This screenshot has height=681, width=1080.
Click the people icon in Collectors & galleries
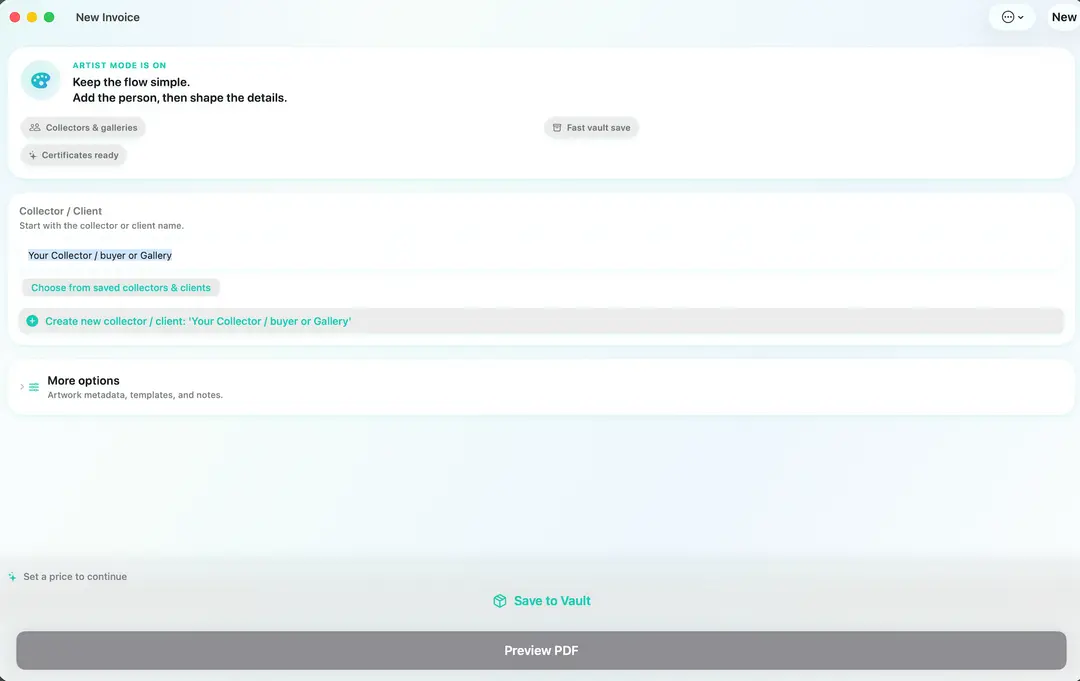tap(34, 127)
